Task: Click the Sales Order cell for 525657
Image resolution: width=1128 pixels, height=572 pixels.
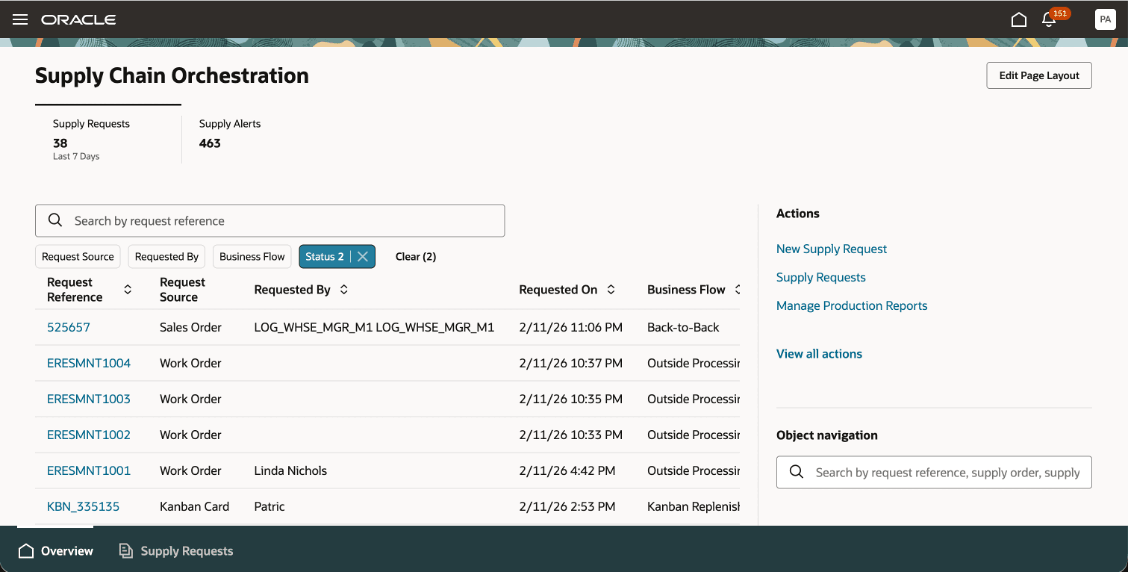Action: pyautogui.click(x=191, y=327)
